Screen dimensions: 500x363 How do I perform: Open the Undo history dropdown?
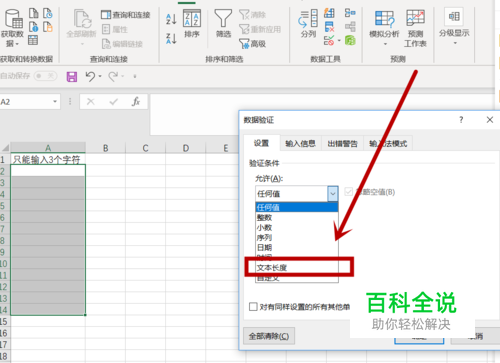pyautogui.click(x=100, y=76)
